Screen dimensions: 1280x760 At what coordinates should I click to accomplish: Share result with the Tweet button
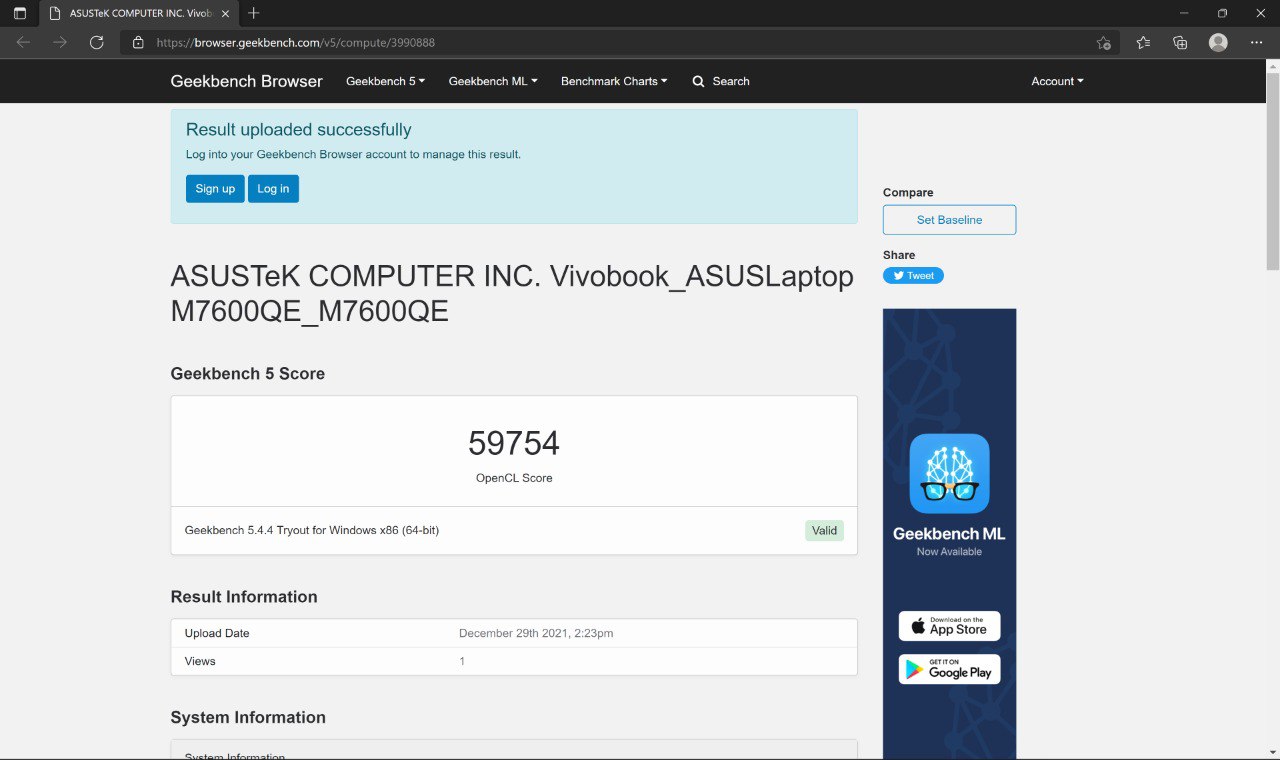pos(913,276)
